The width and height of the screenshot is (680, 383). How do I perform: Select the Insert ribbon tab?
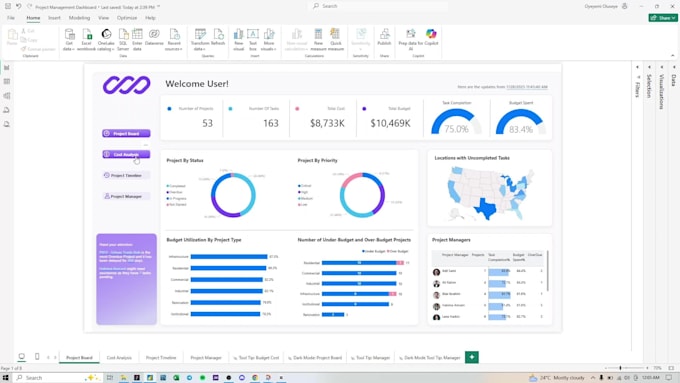point(54,18)
